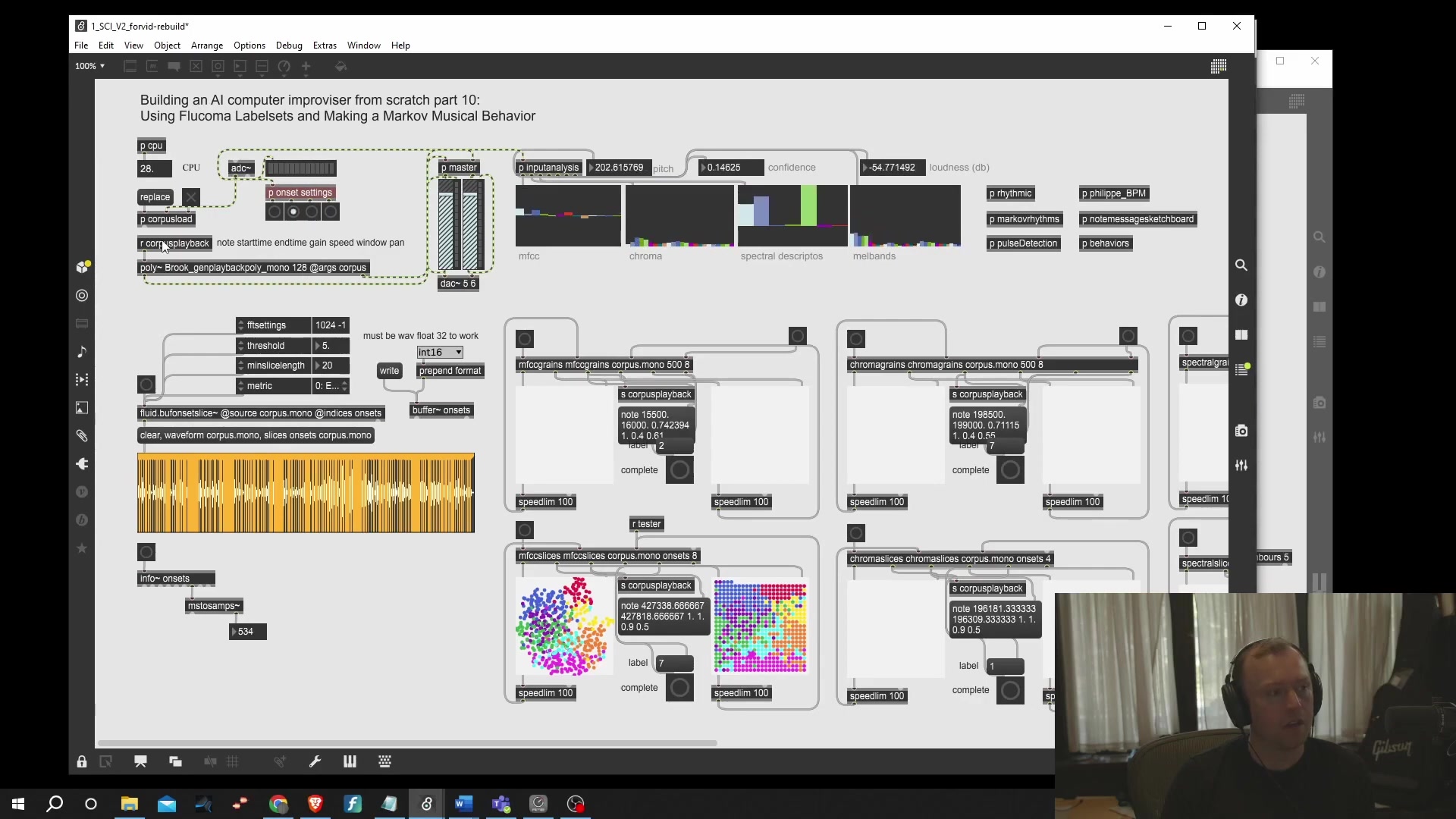The height and width of the screenshot is (819, 1456).
Task: Toggle the patcher lock icon
Action: 82,761
